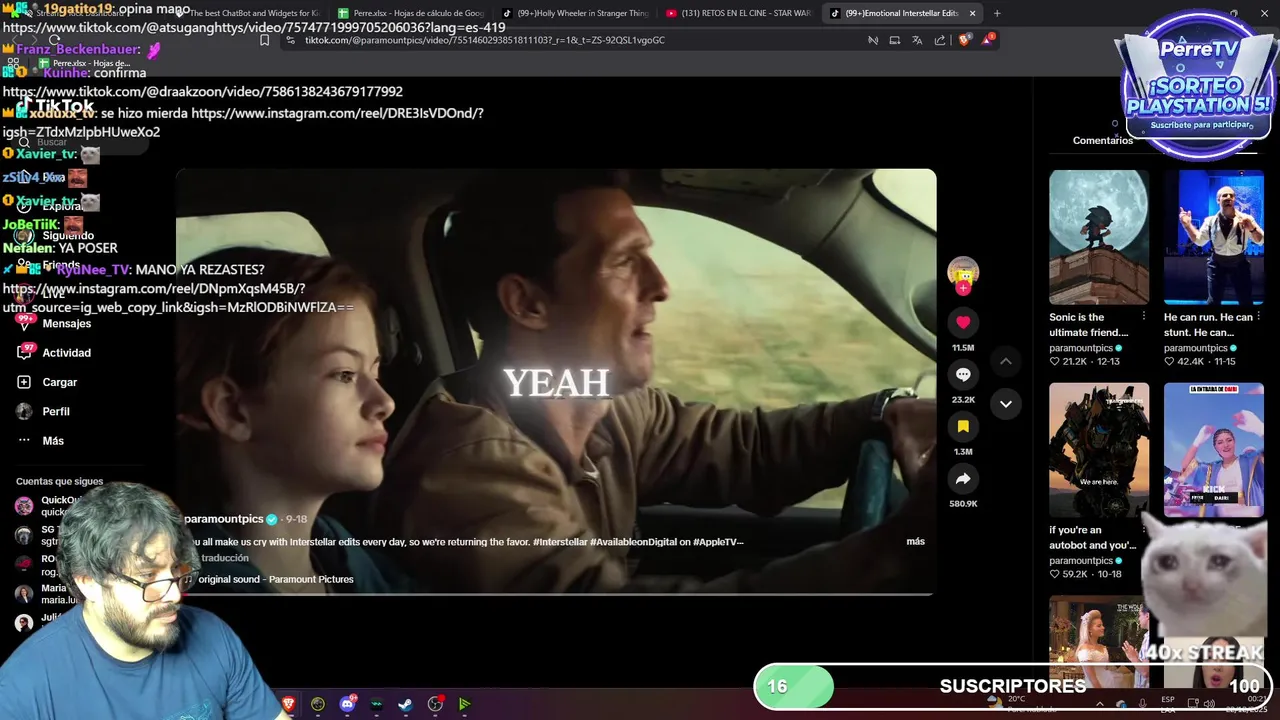Click the bookmark icon left of URL
1280x720 pixels.
tap(264, 40)
